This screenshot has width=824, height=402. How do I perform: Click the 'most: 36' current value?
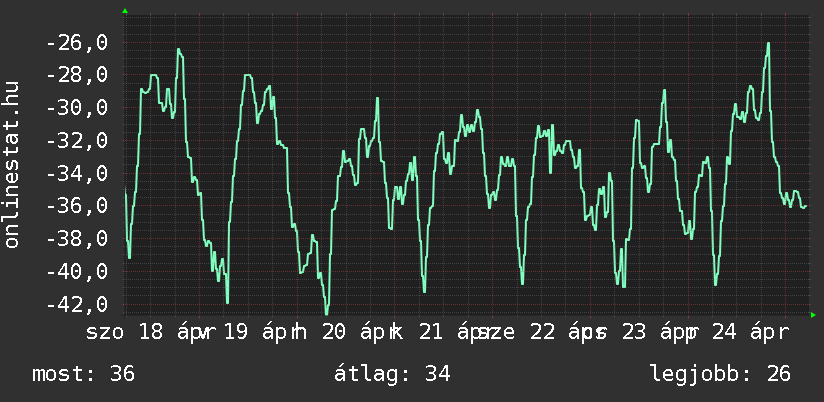[84, 374]
